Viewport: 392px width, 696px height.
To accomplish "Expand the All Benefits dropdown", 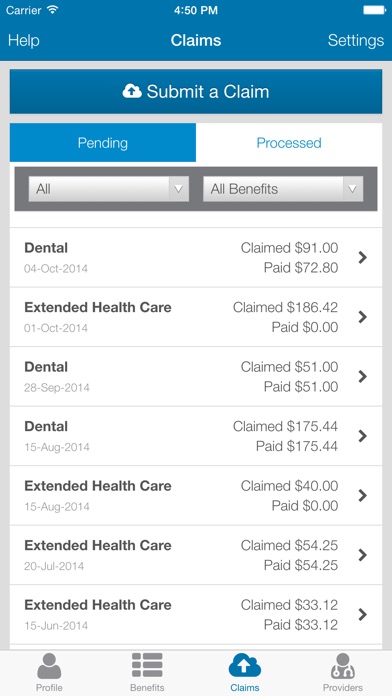I will click(283, 189).
